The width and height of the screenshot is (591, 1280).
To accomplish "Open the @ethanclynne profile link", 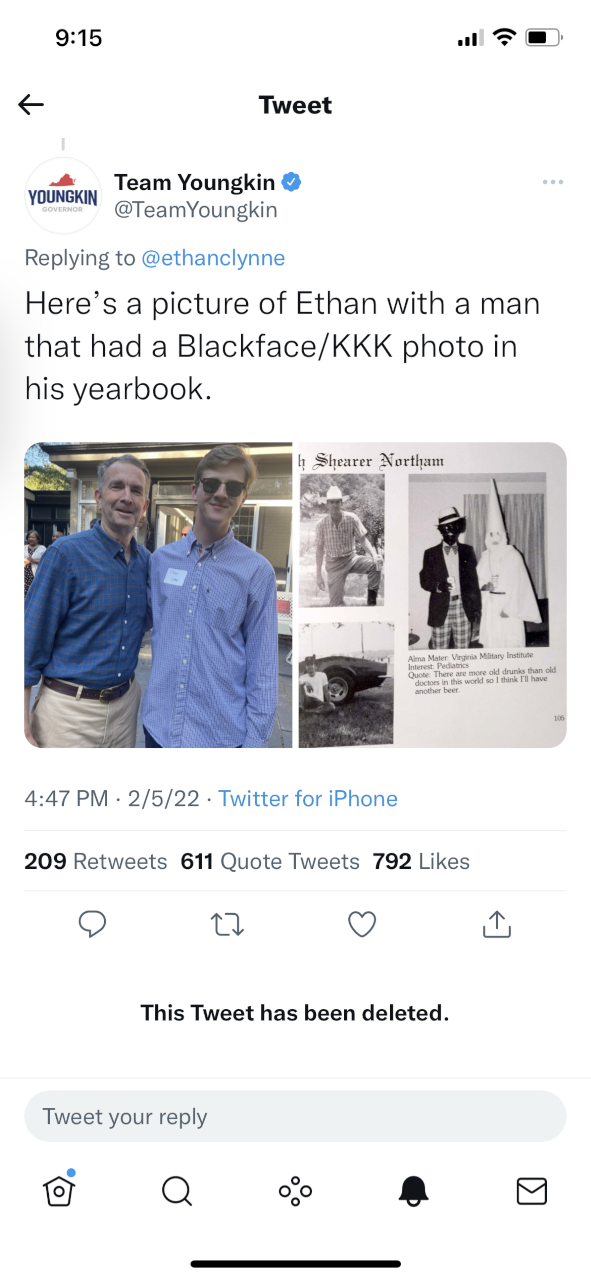I will pos(213,258).
